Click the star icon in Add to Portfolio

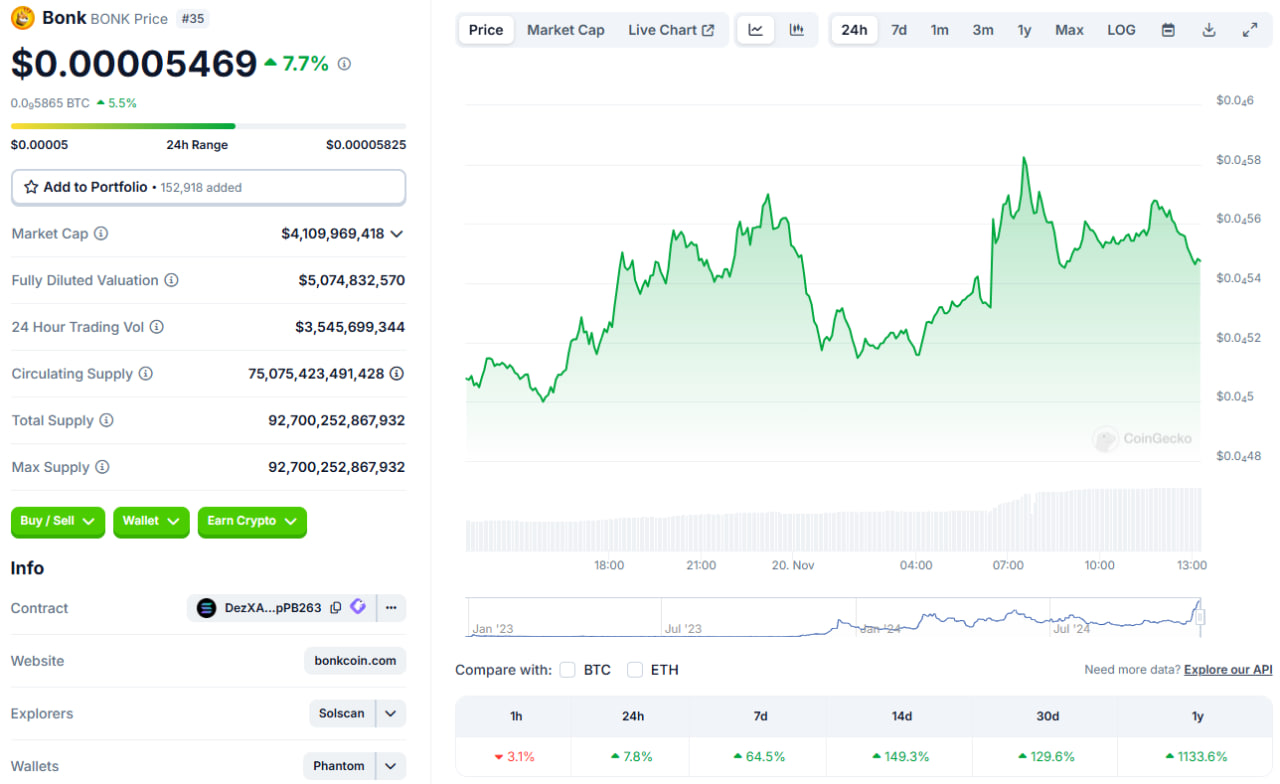[31, 187]
